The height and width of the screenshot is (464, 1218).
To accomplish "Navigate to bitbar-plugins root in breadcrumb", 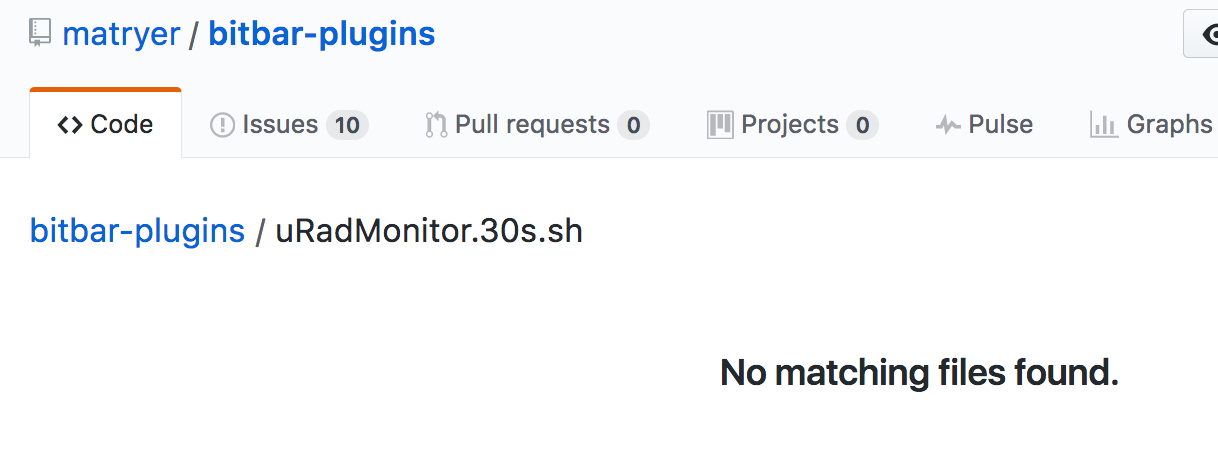I will point(137,231).
